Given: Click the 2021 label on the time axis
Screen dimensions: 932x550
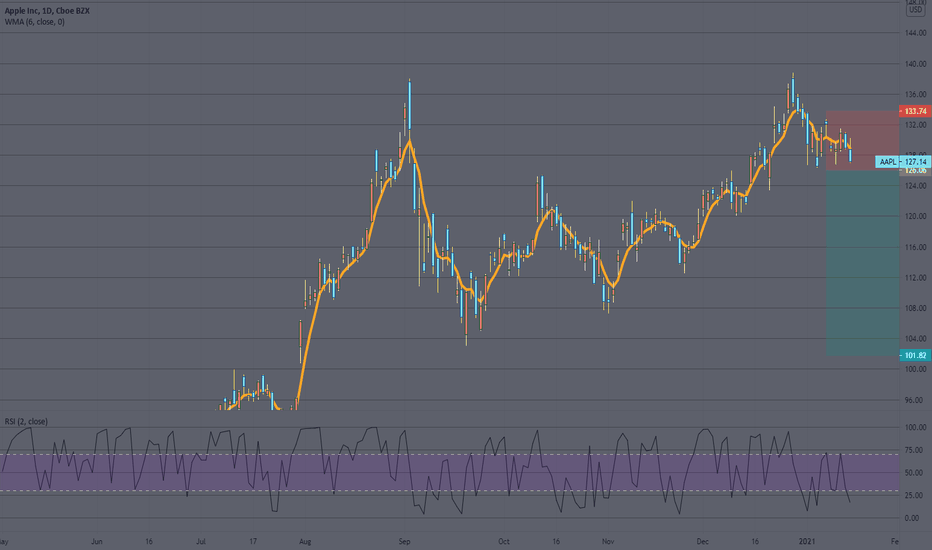Looking at the screenshot, I should coord(807,542).
